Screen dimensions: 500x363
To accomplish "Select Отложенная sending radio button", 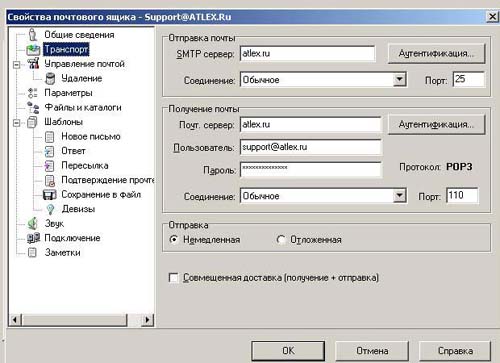I will point(281,239).
